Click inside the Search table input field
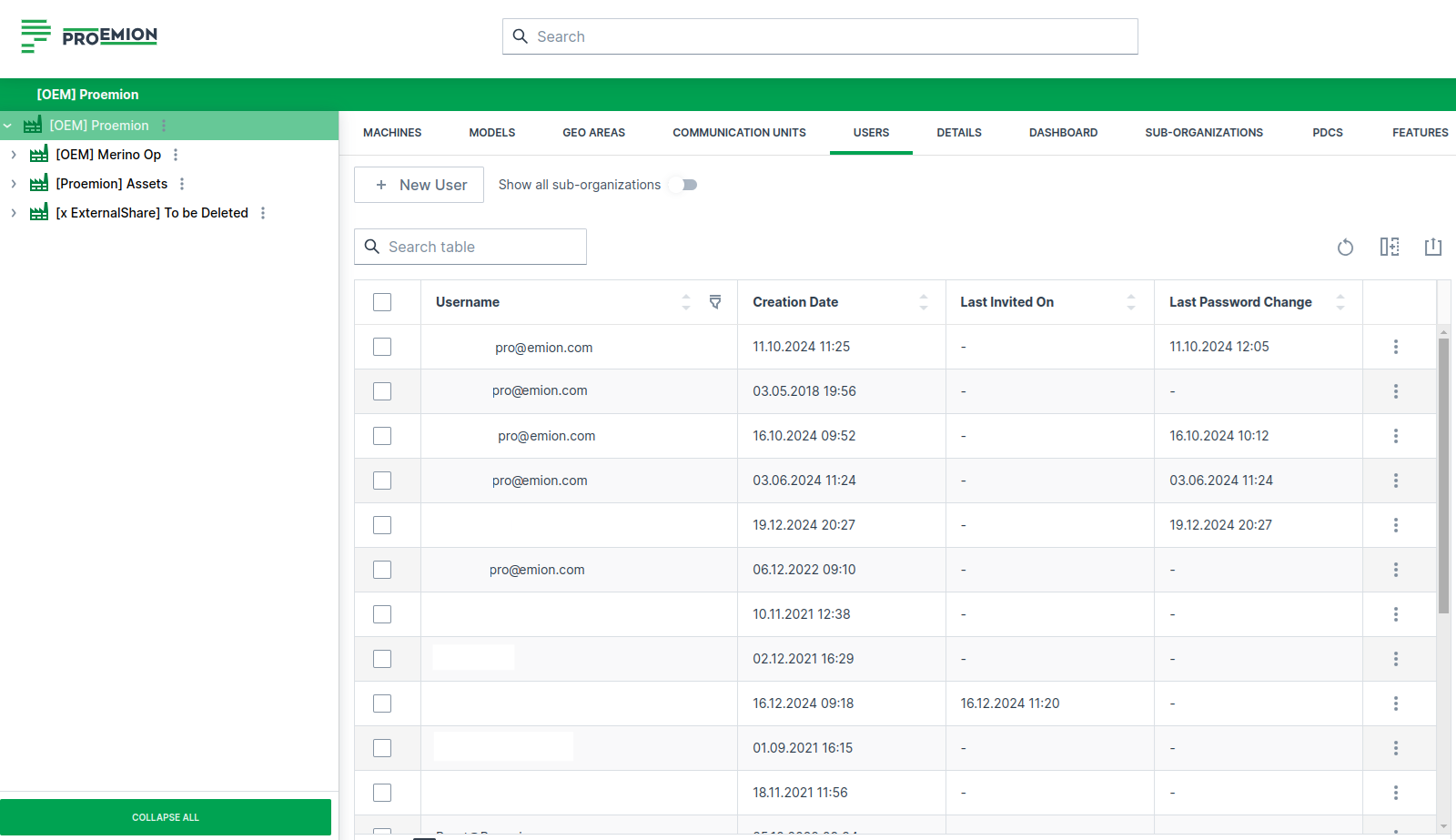 pyautogui.click(x=470, y=247)
